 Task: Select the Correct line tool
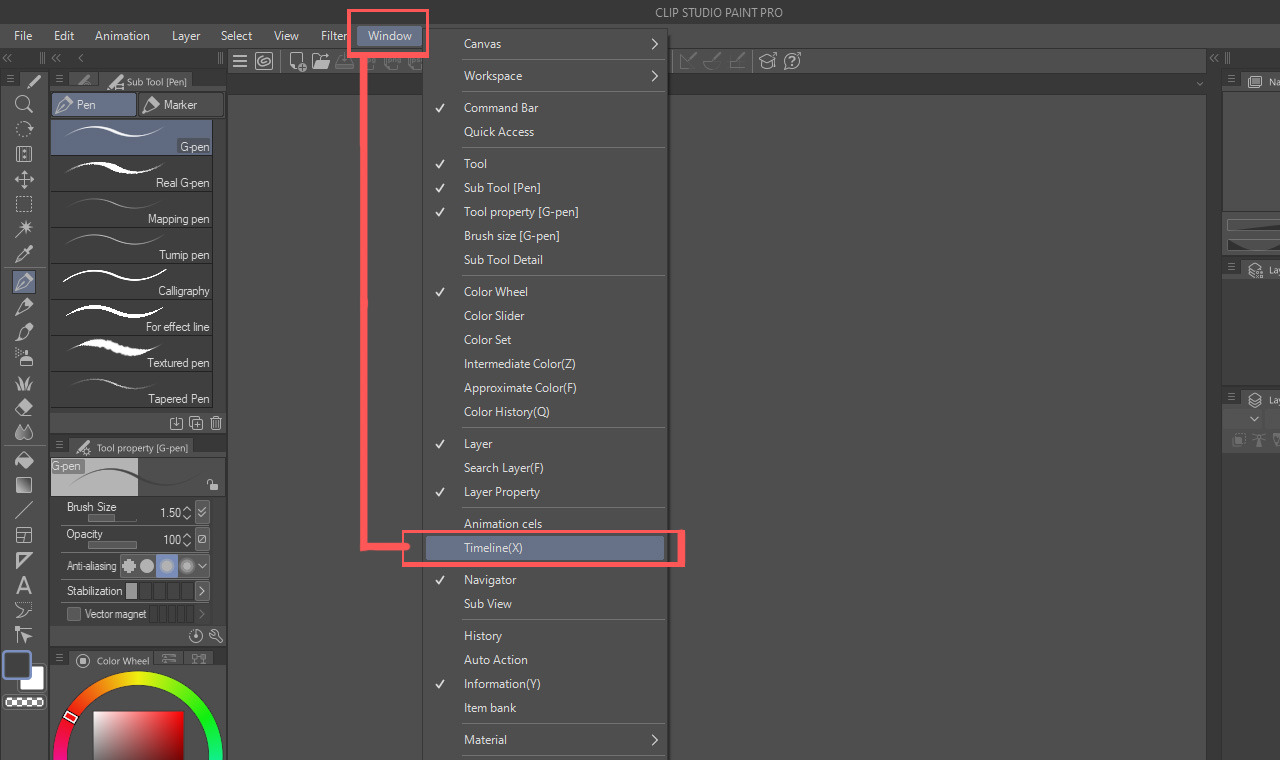point(24,635)
